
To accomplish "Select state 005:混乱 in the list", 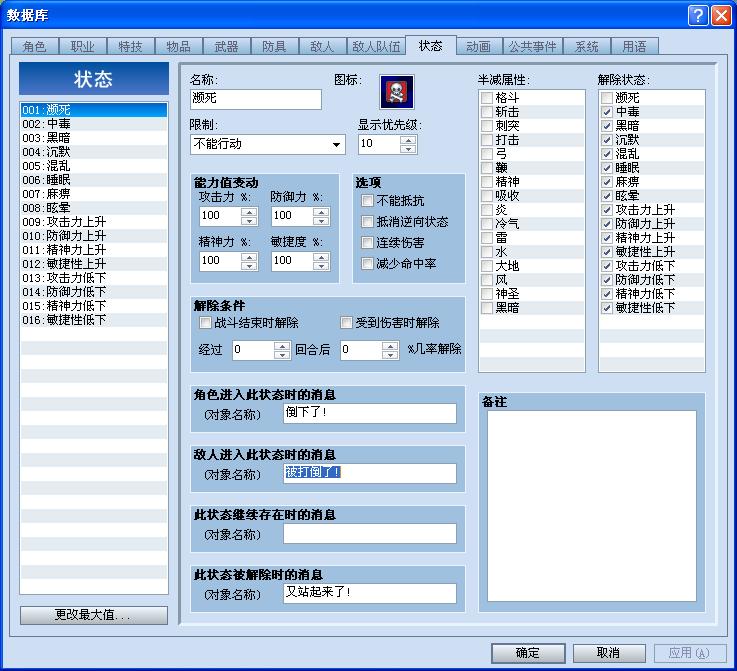I will (94, 166).
